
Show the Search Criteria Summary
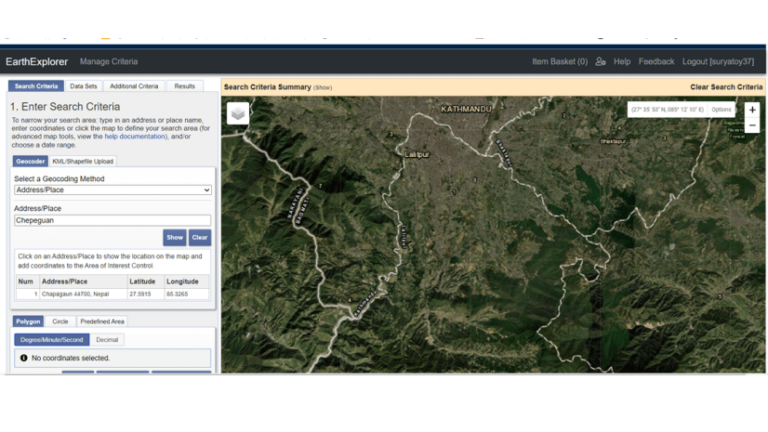(323, 88)
